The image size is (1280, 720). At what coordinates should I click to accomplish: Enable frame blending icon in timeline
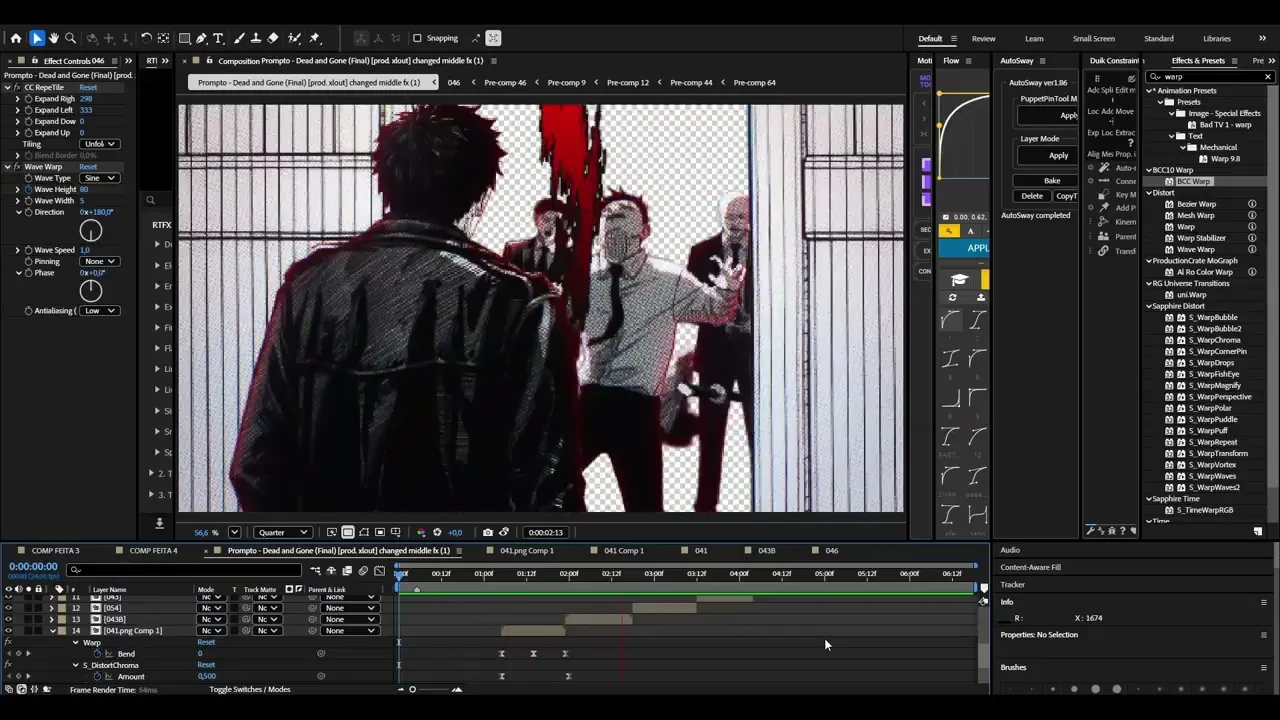[x=347, y=571]
